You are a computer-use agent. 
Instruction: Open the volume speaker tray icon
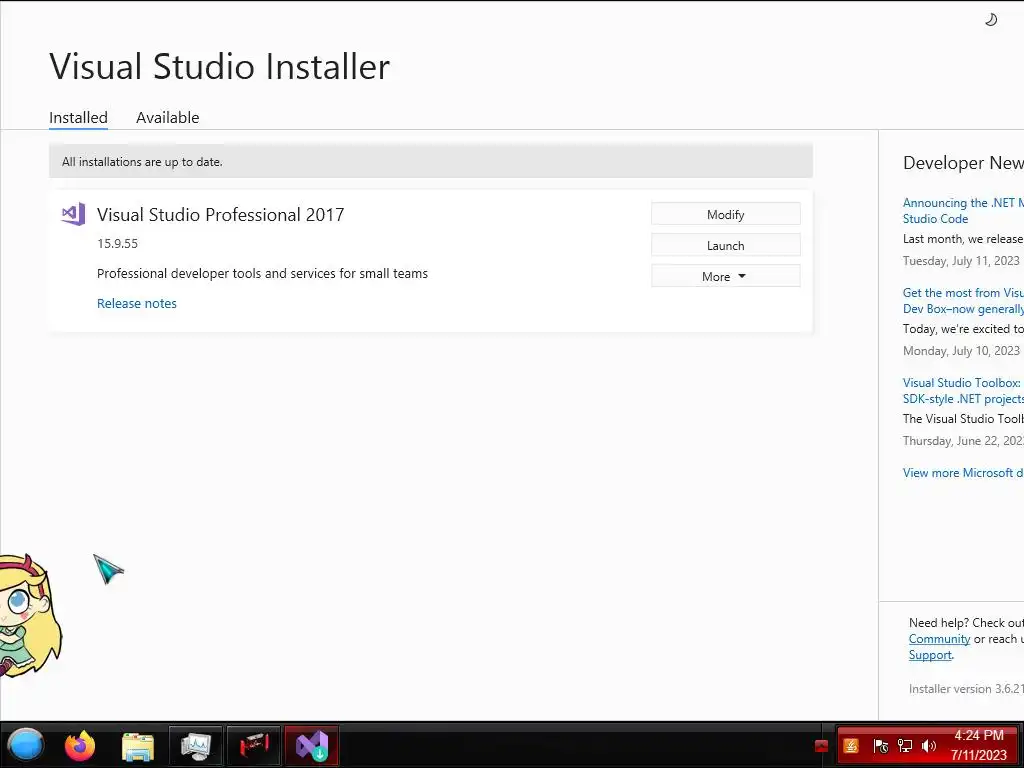click(929, 746)
